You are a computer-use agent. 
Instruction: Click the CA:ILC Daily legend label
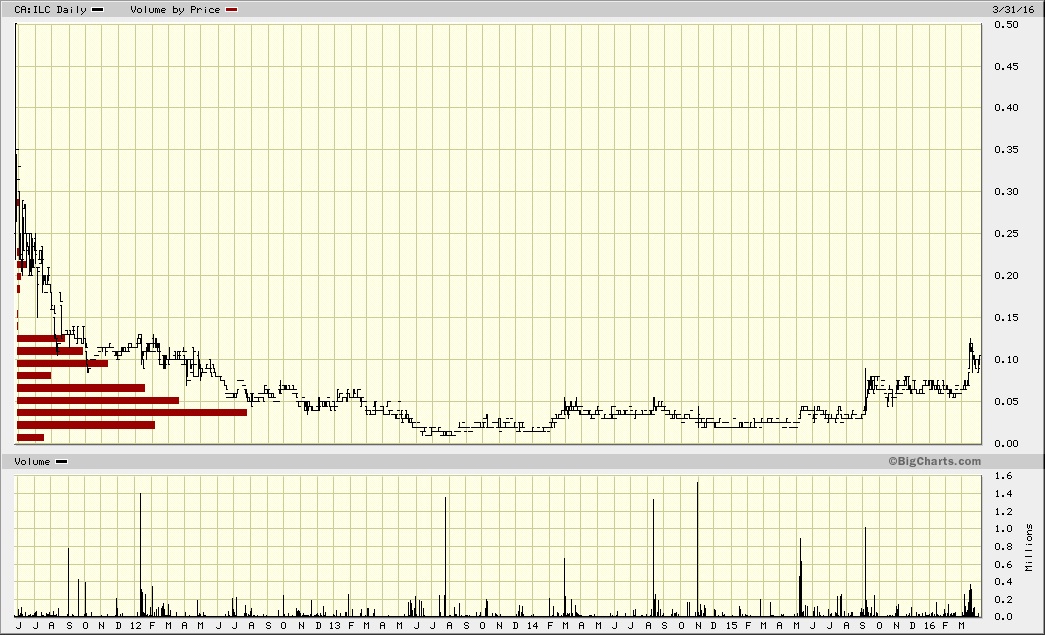pos(44,9)
